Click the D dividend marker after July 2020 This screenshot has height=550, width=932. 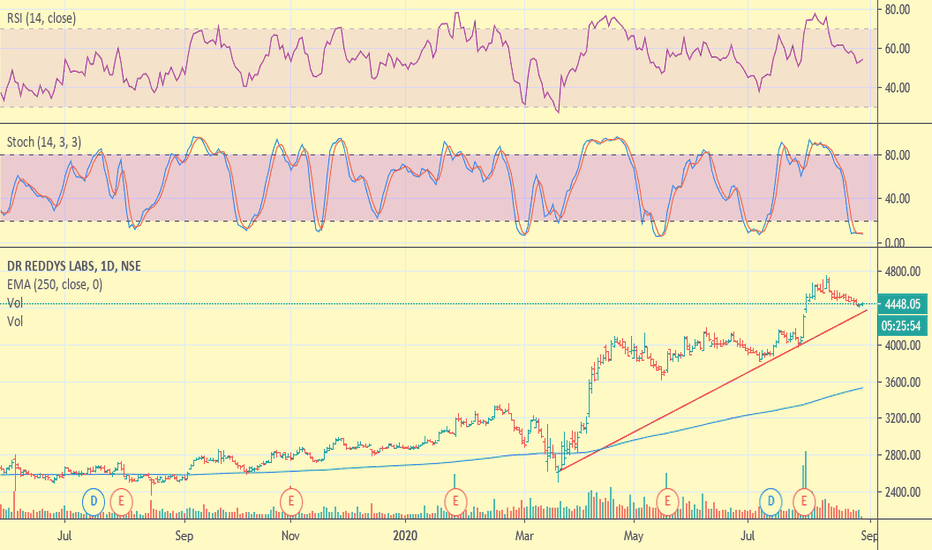tap(771, 502)
